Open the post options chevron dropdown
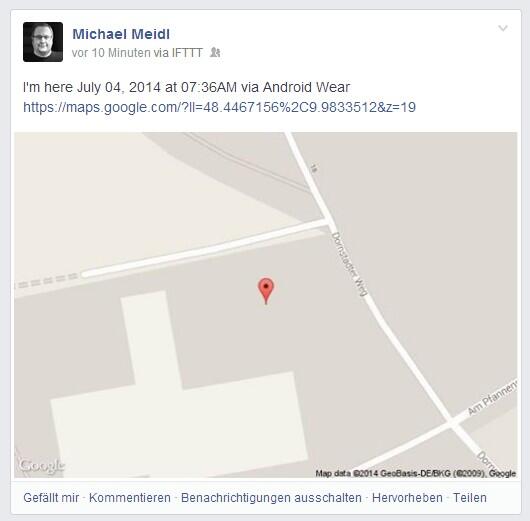530x521 pixels. tap(503, 28)
